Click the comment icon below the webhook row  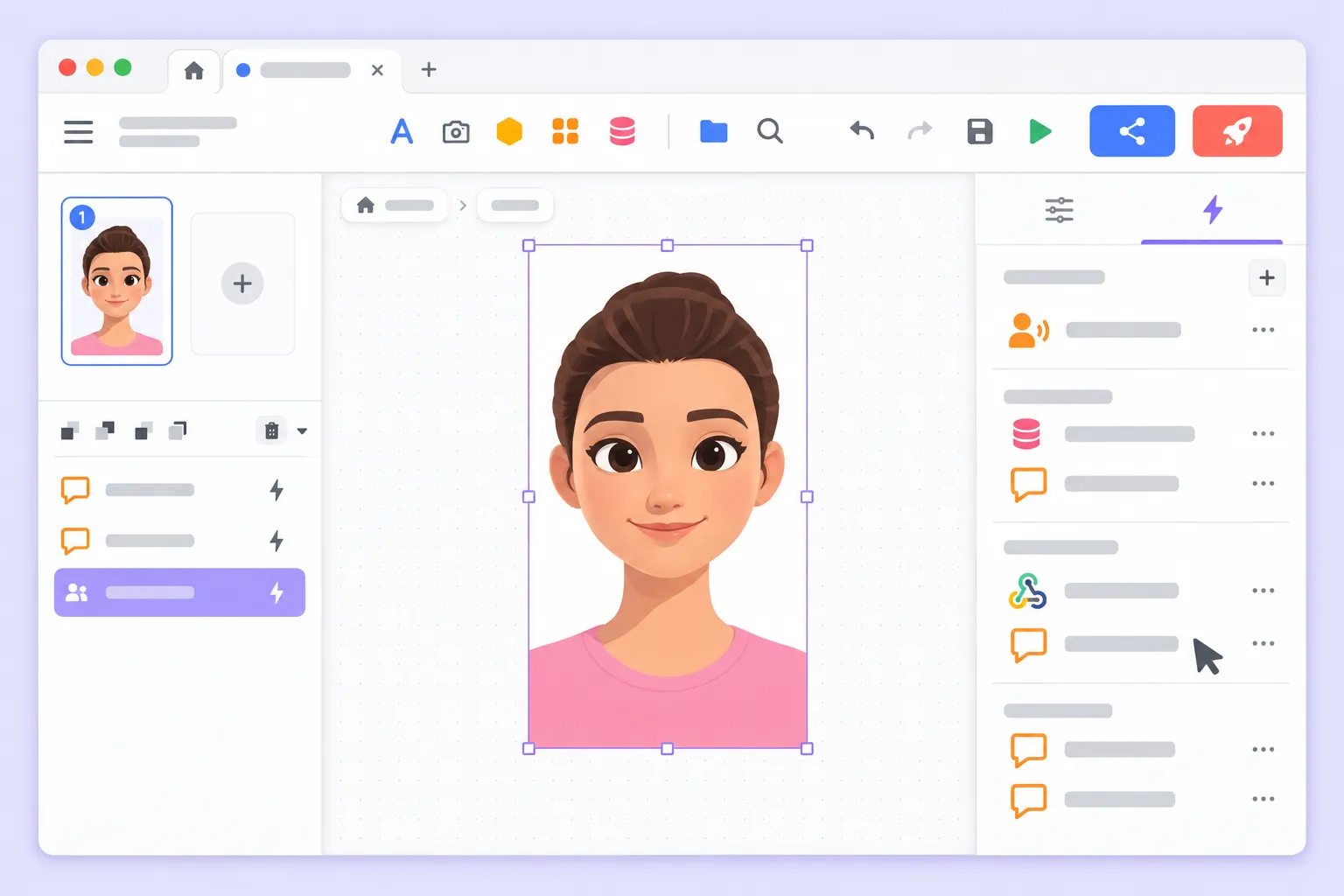pos(1028,645)
